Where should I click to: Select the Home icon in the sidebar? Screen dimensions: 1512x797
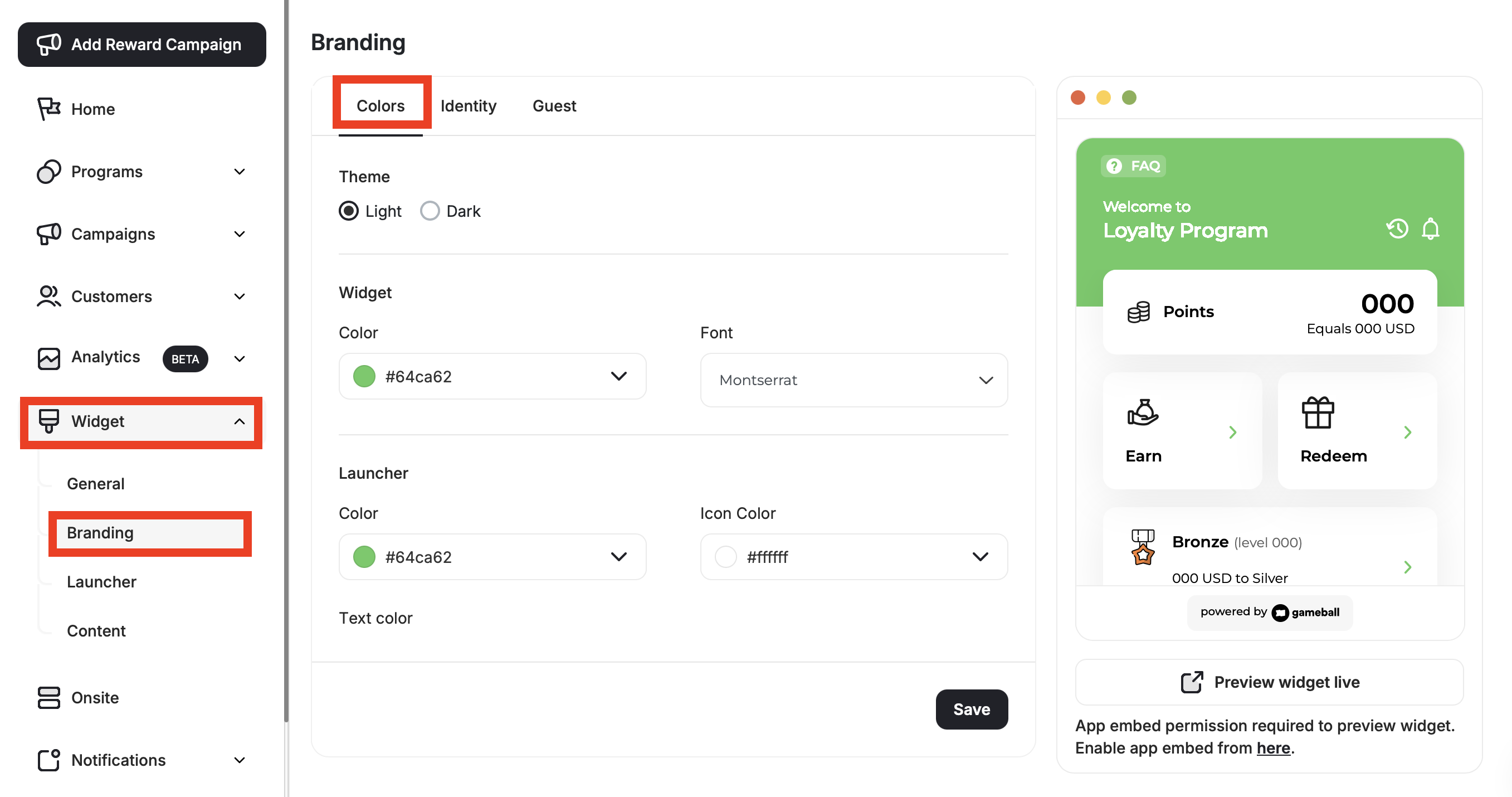pyautogui.click(x=48, y=109)
